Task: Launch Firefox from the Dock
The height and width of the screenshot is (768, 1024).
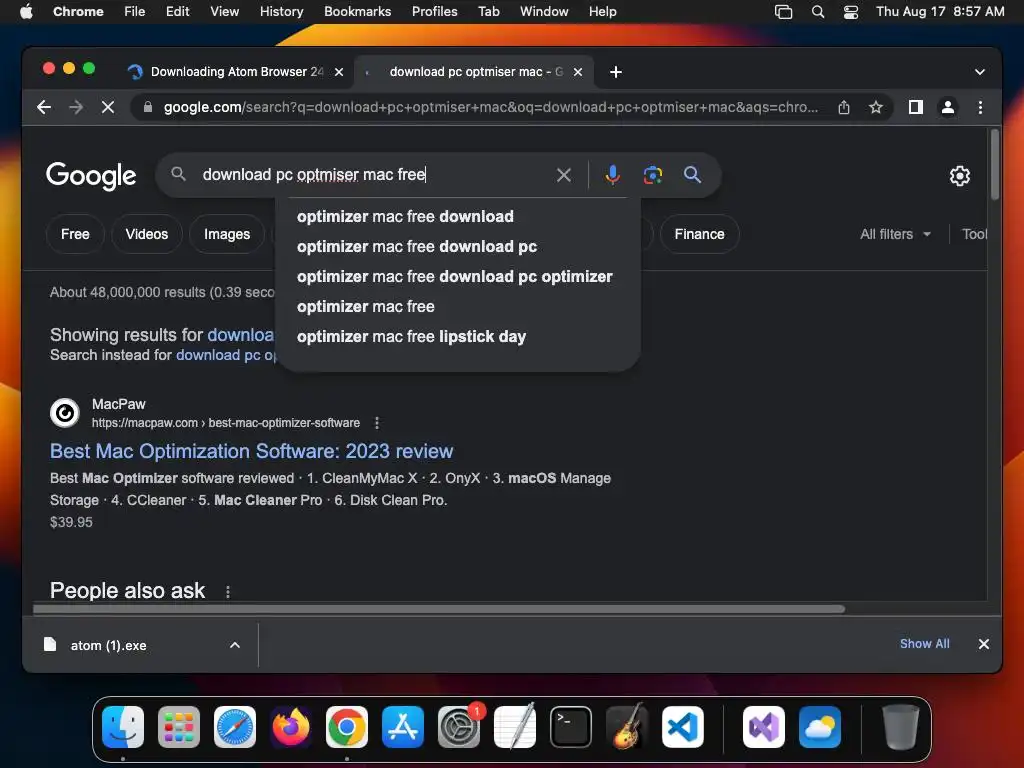Action: (x=291, y=727)
